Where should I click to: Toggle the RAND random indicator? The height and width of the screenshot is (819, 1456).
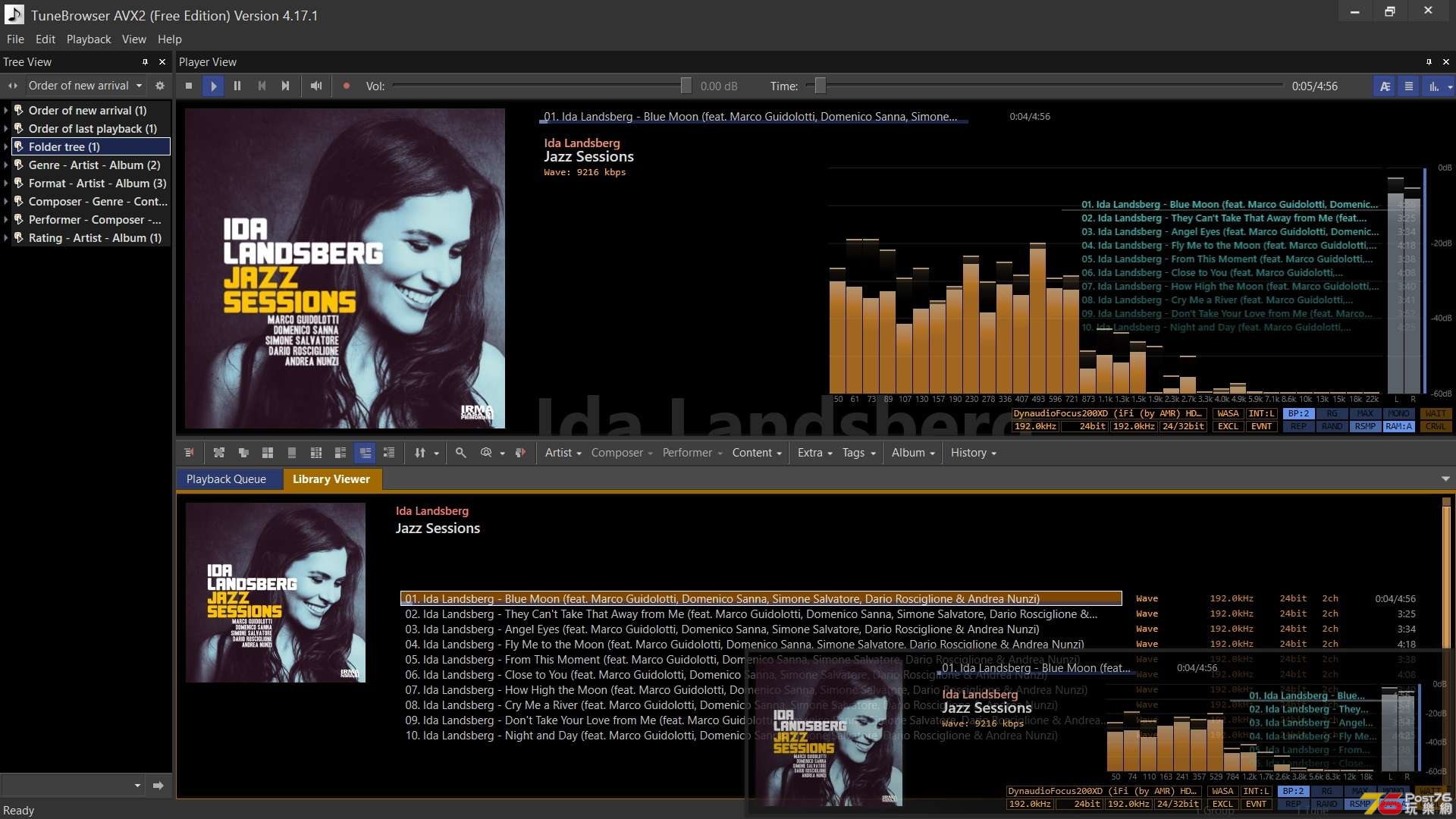[x=1332, y=426]
